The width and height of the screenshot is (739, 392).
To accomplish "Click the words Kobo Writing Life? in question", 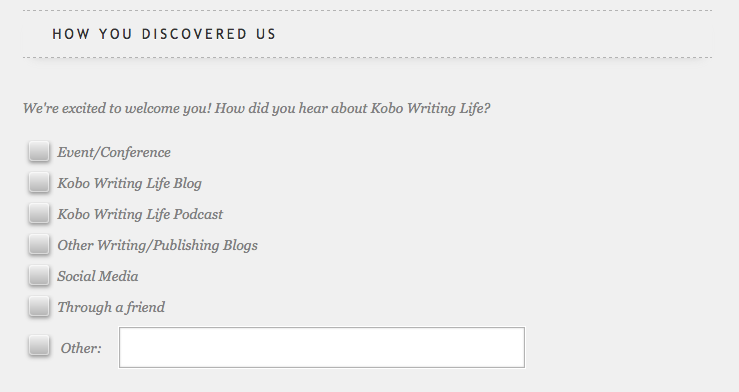I will pyautogui.click(x=430, y=109).
